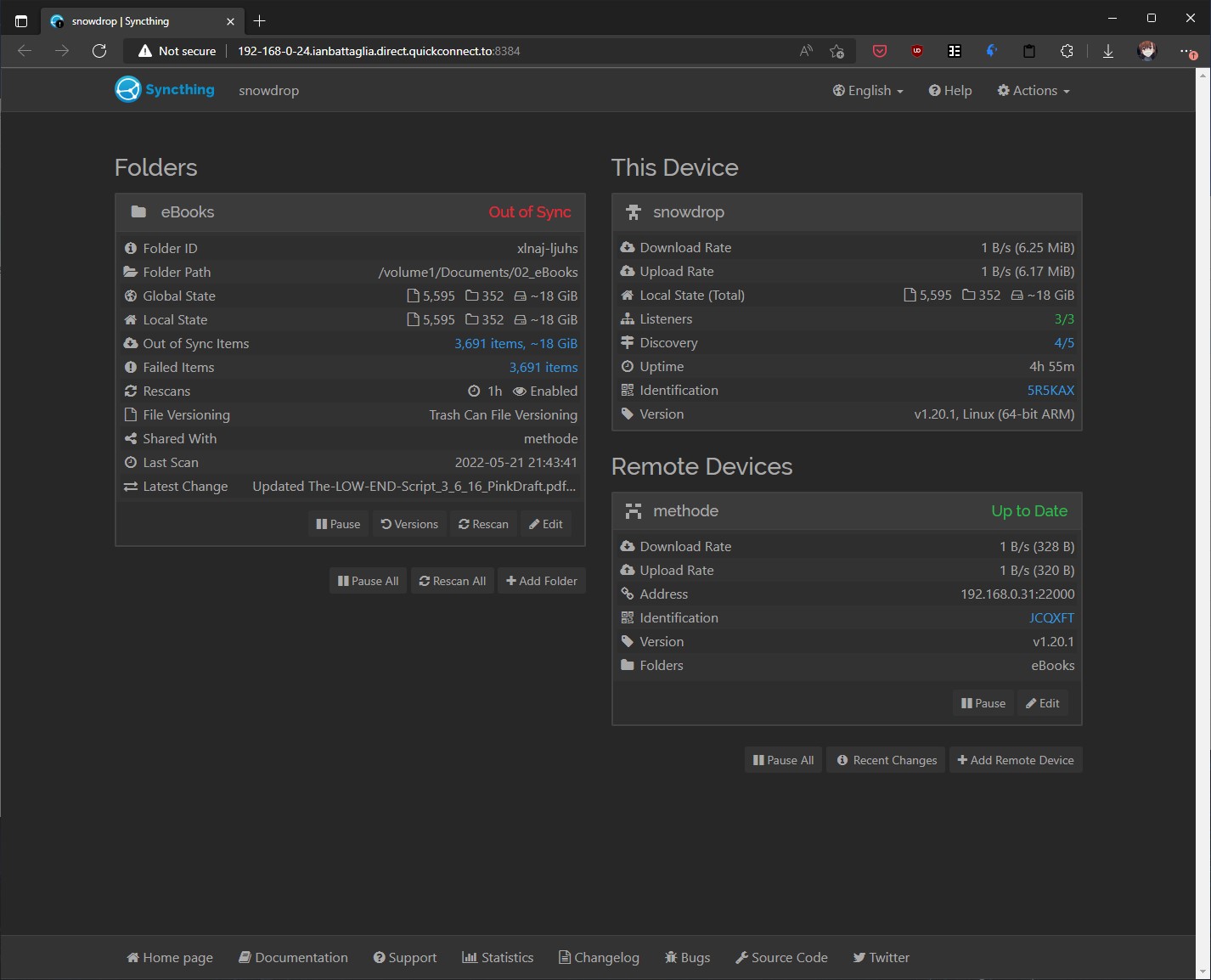Open Recent Changes dialog
Screen dimensions: 1211x980
tap(887, 760)
